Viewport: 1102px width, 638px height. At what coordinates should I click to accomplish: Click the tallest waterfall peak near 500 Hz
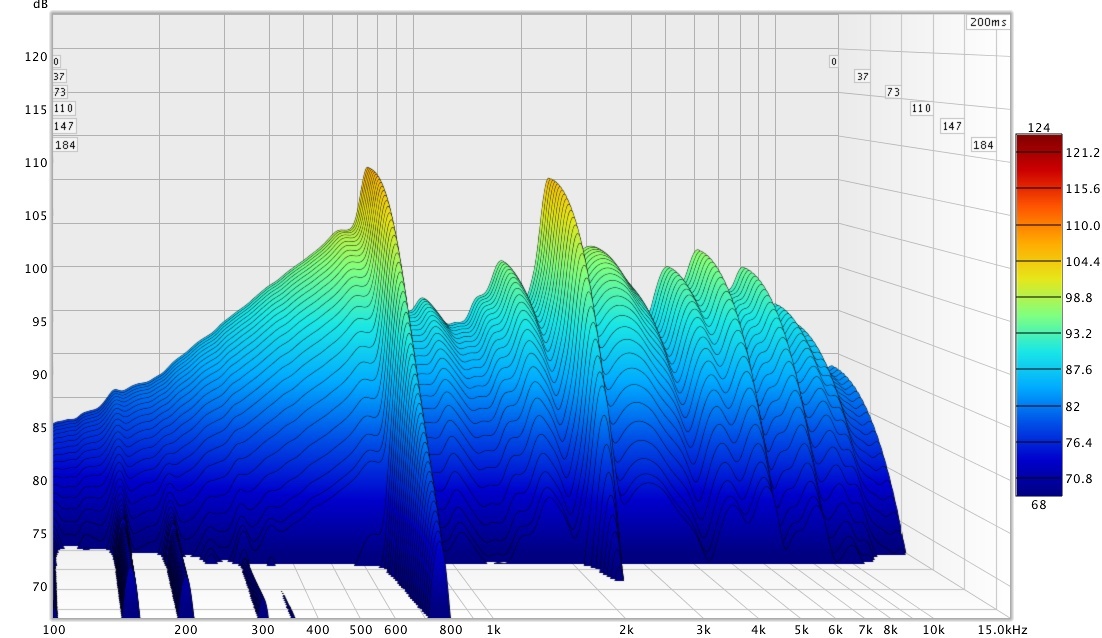[x=368, y=170]
